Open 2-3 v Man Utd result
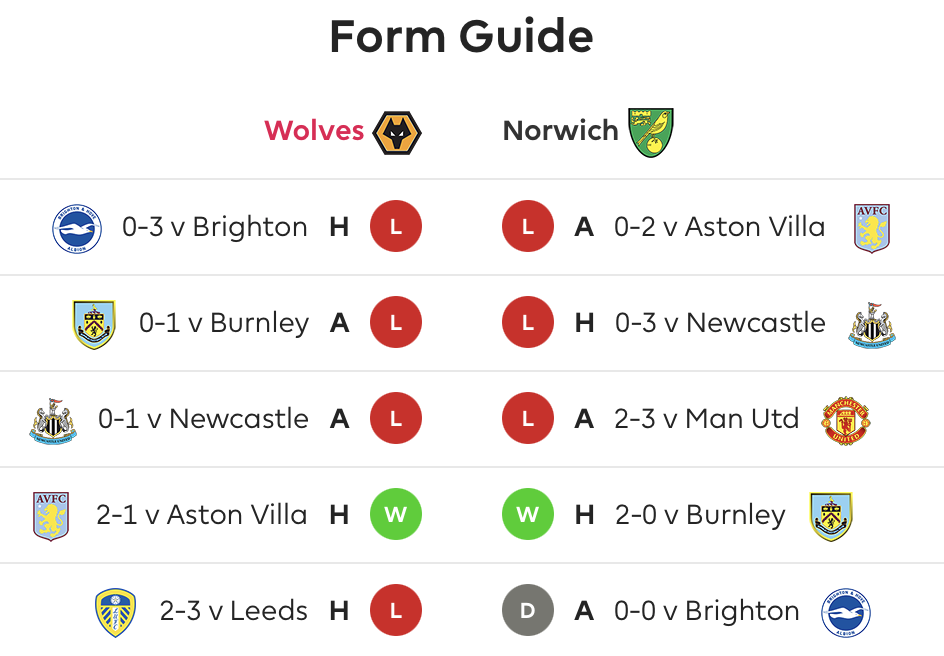 (707, 419)
